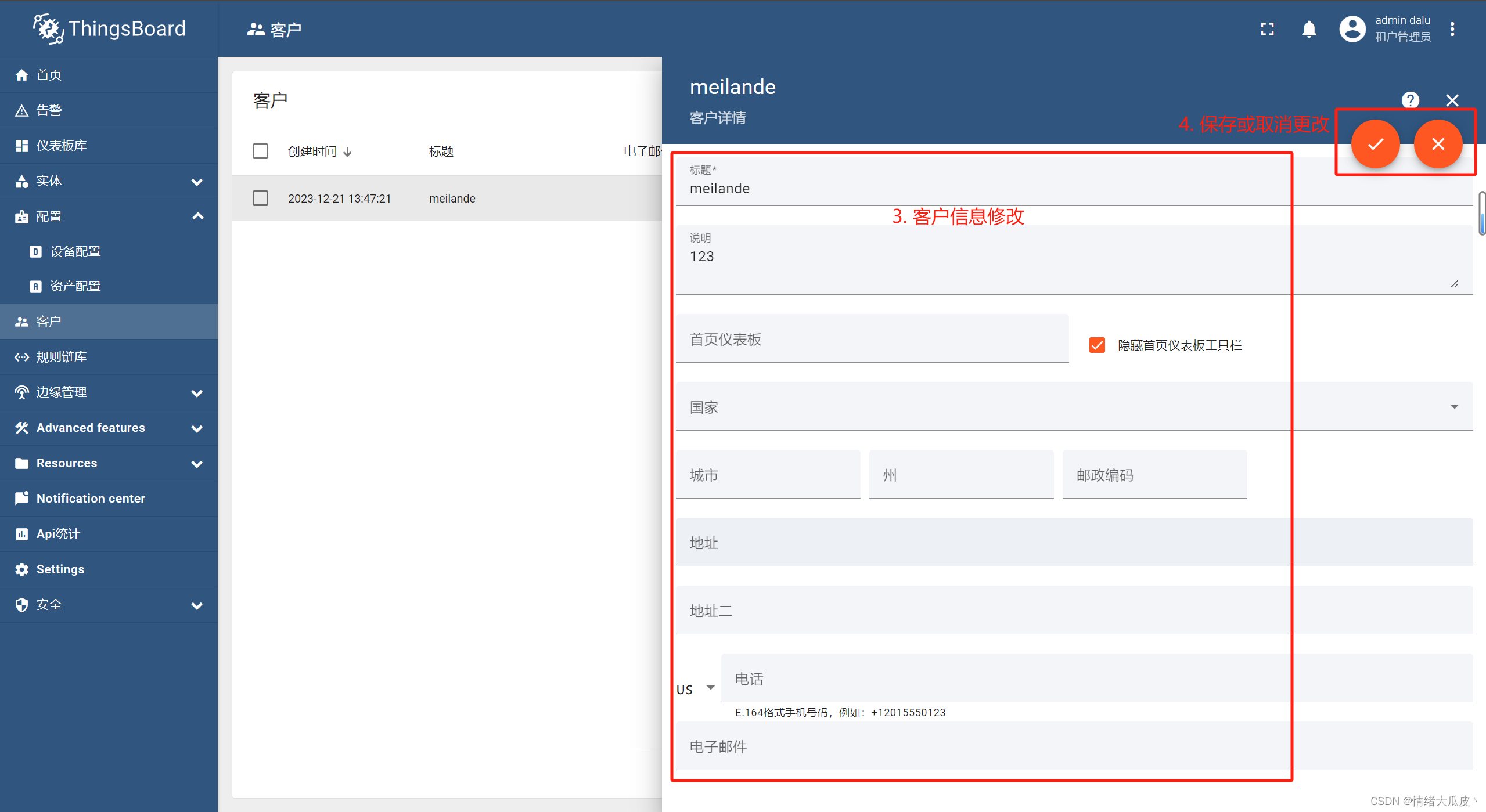Expand 国家 country dropdown
This screenshot has width=1486, height=812.
click(x=1453, y=406)
